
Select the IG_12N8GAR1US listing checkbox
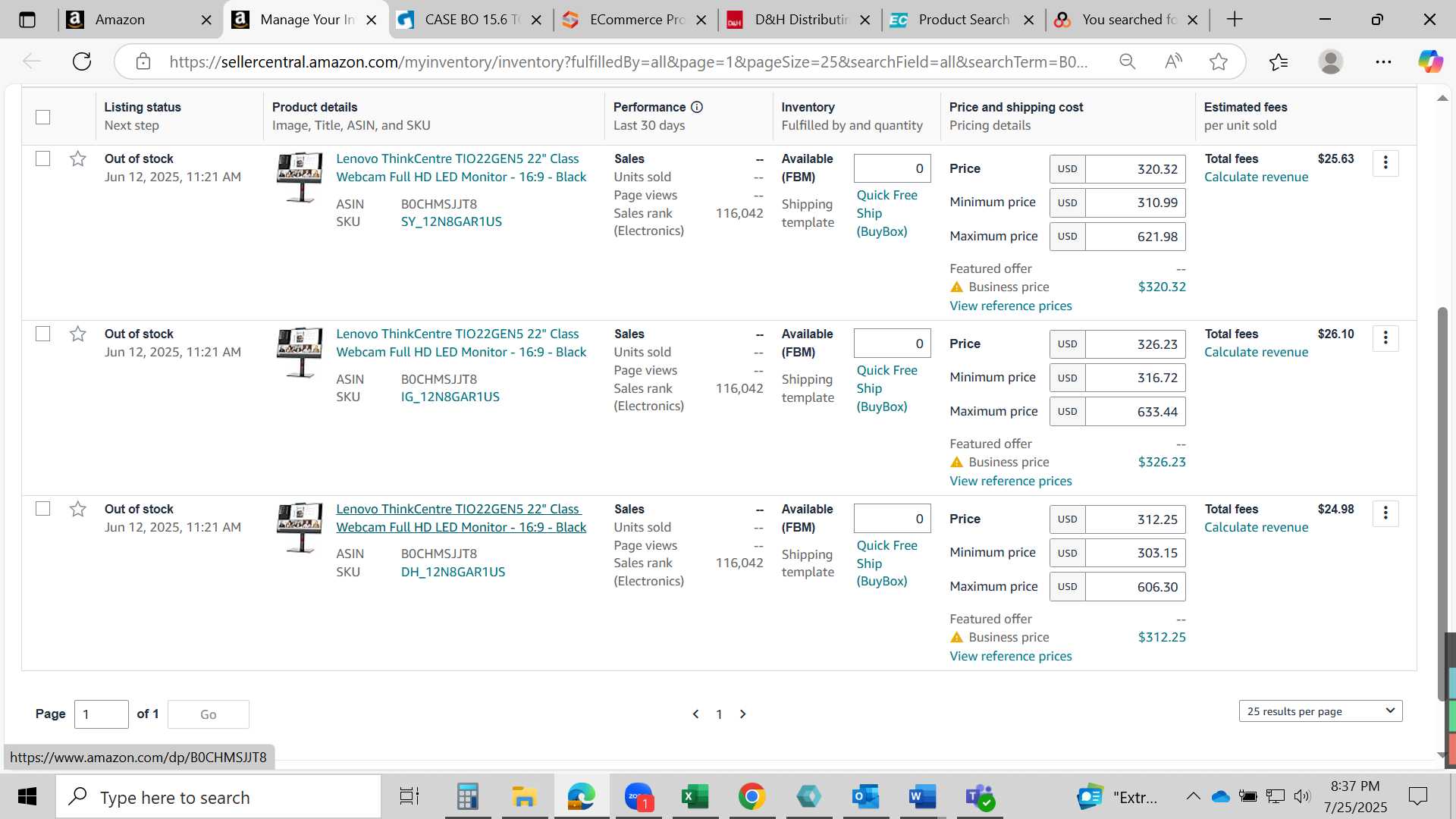(x=43, y=334)
